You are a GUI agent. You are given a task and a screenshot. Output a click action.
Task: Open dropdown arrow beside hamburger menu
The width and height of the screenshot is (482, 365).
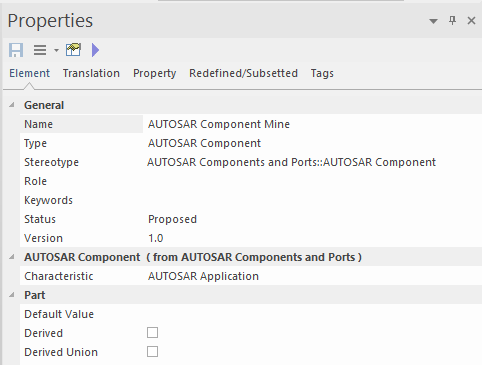[56, 51]
